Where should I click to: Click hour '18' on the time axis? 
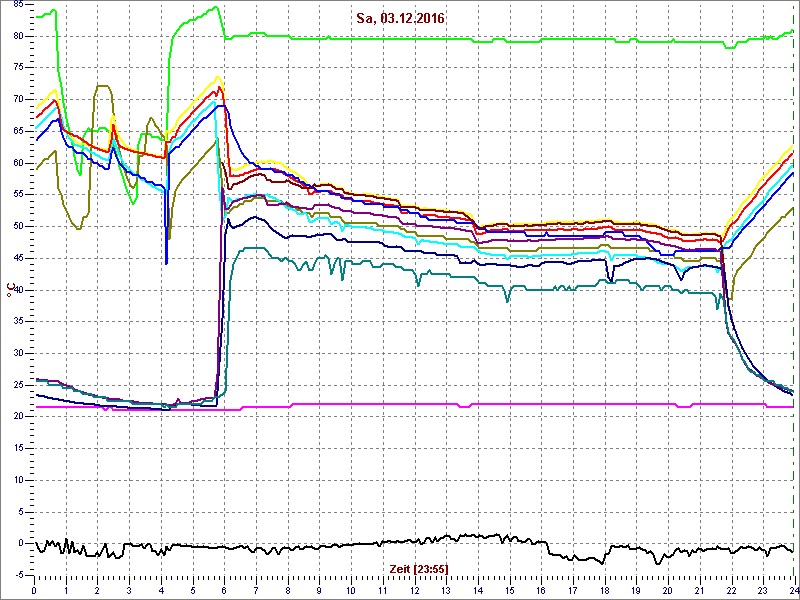604,589
